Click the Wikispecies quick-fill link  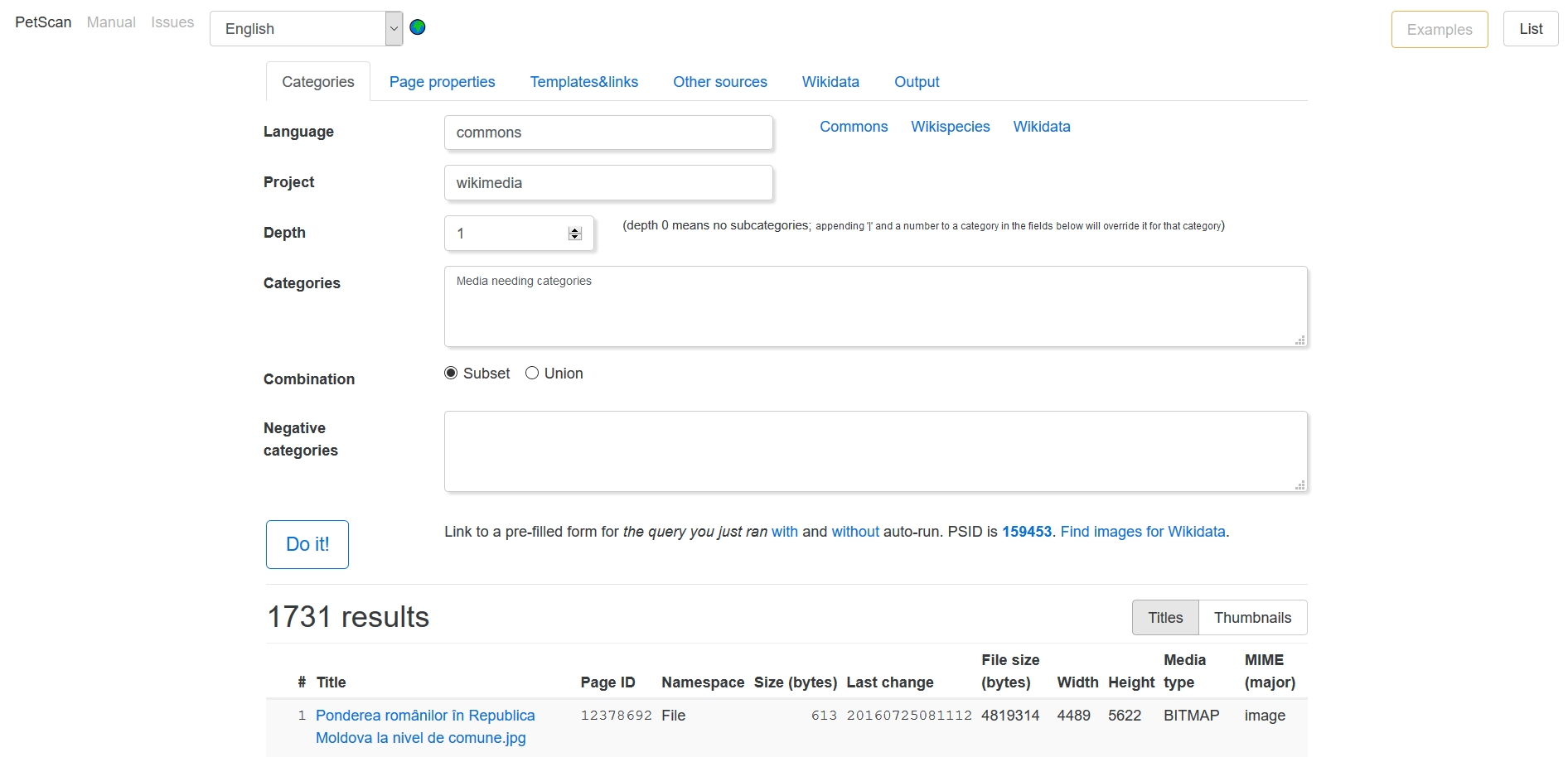pyautogui.click(x=950, y=127)
